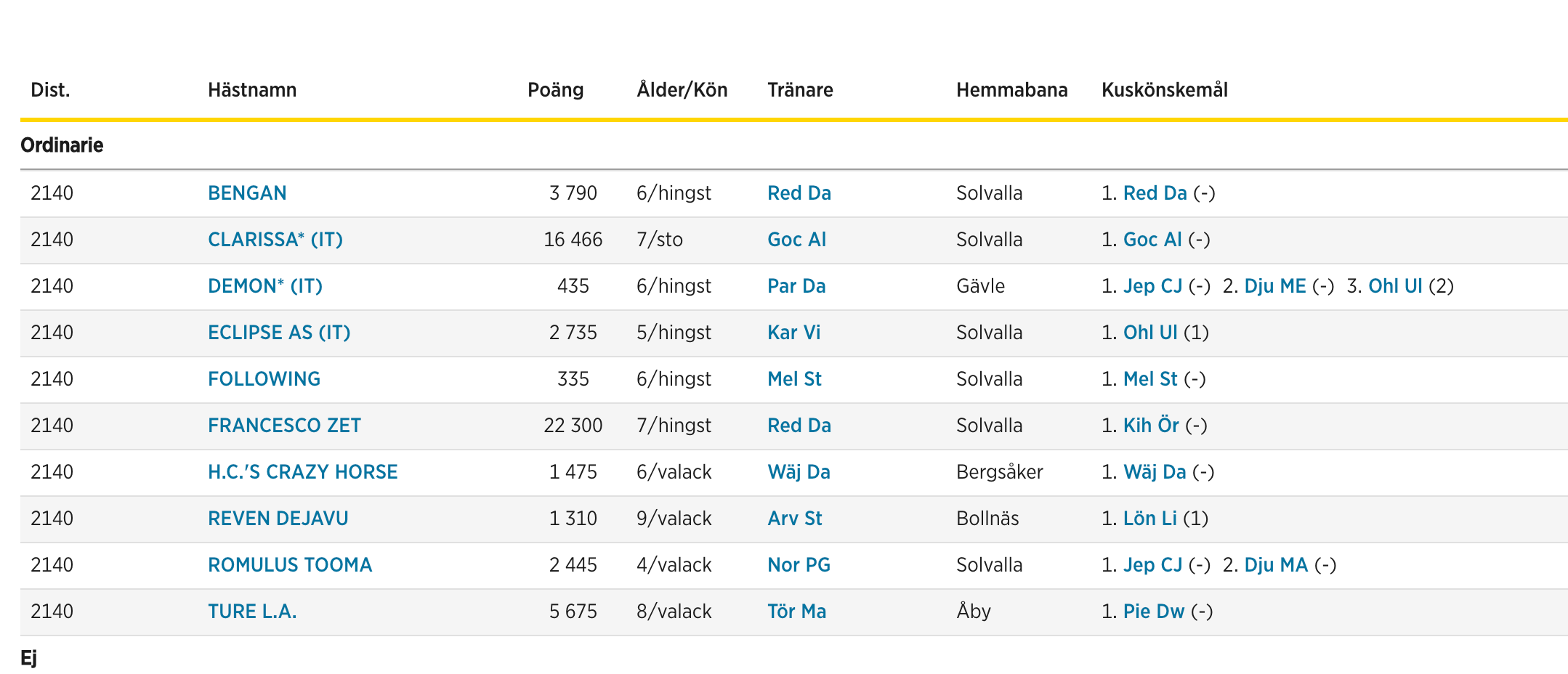Open TURE L.A. horse page
Image resolution: width=1568 pixels, height=674 pixels.
pos(252,612)
